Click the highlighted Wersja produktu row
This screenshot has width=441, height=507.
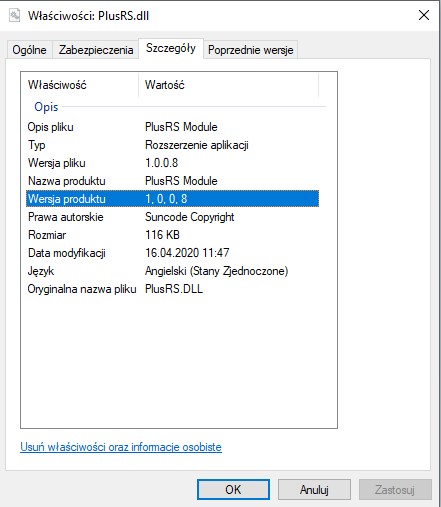point(172,199)
